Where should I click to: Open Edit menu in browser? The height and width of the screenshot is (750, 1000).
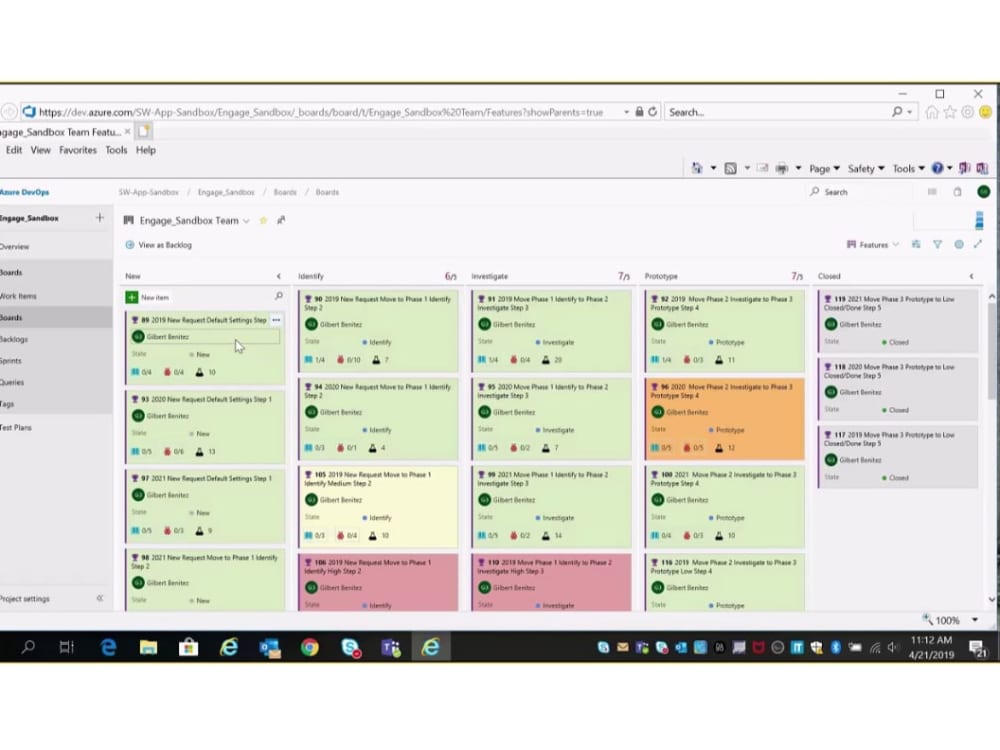[x=14, y=150]
